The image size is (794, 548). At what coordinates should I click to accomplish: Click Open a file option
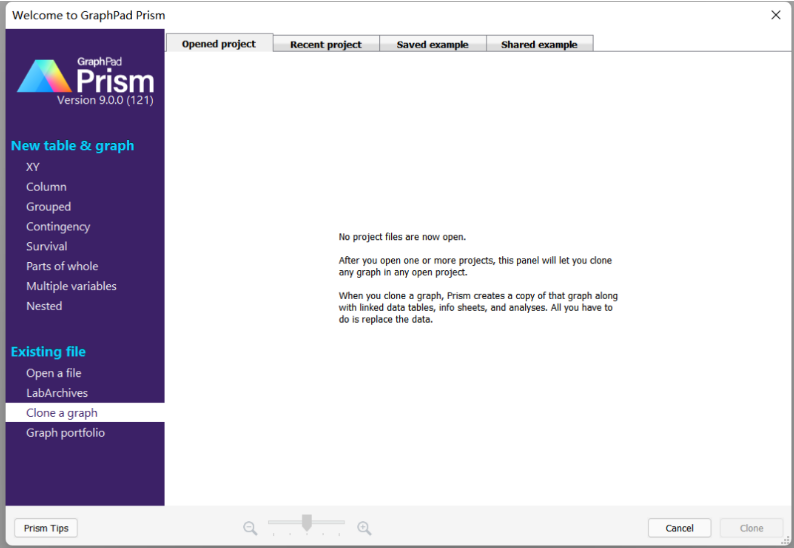pos(54,373)
